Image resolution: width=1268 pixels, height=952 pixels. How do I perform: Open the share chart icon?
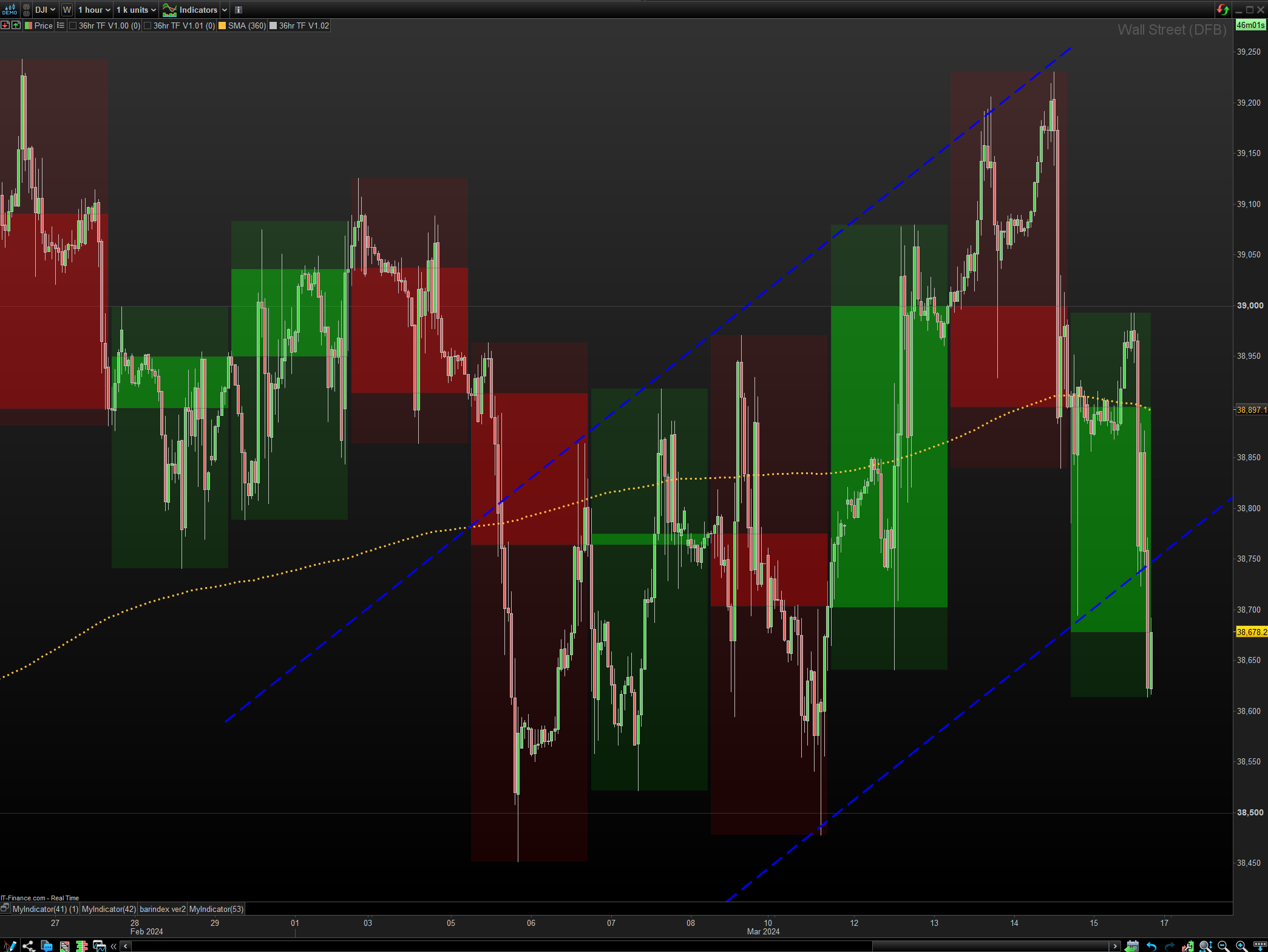pyautogui.click(x=28, y=946)
